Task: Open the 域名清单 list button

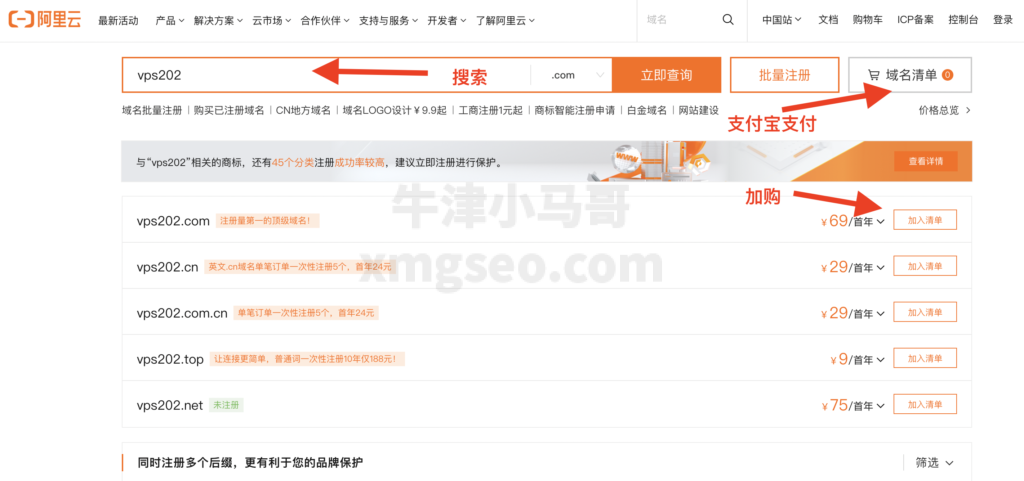Action: click(910, 75)
